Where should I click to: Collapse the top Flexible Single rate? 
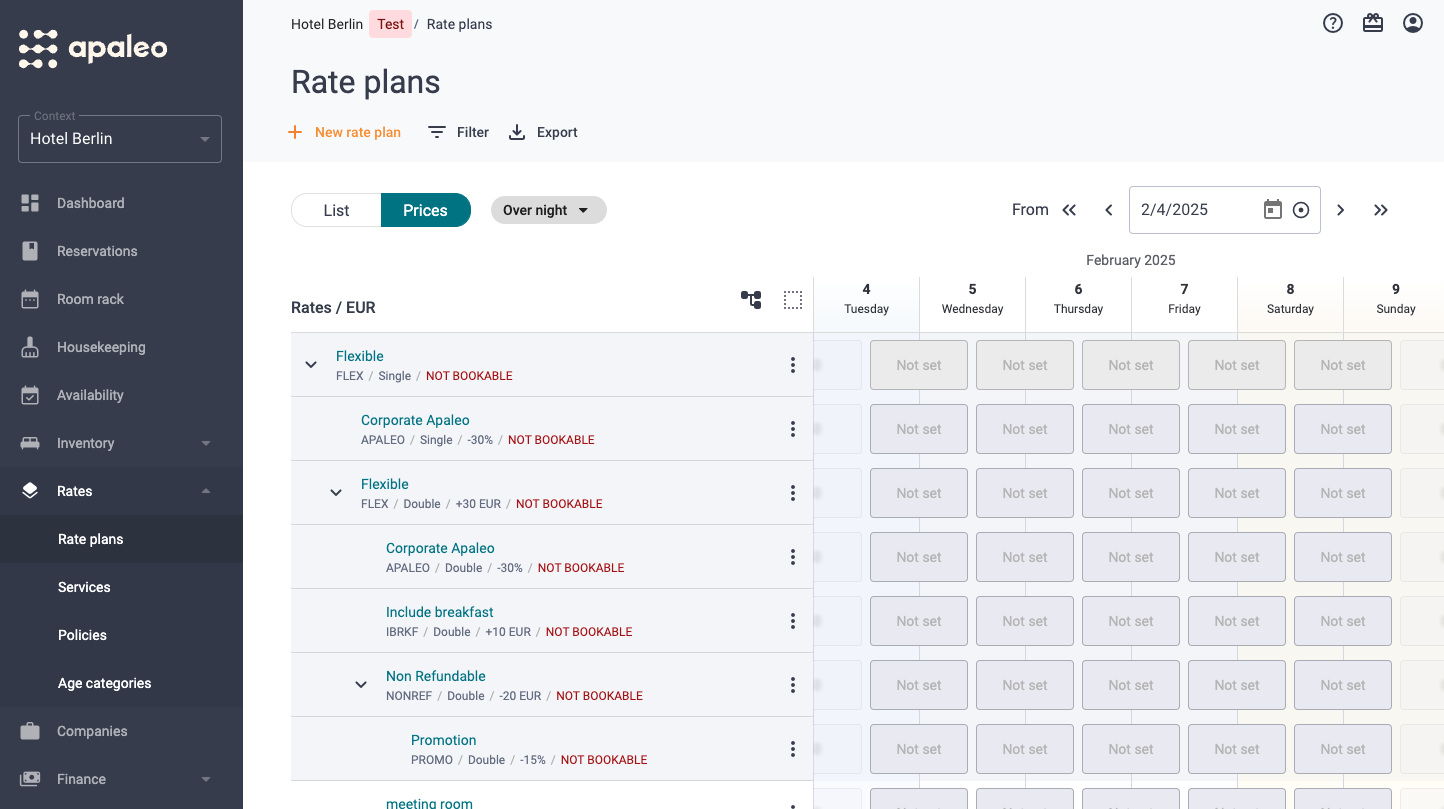click(x=311, y=365)
